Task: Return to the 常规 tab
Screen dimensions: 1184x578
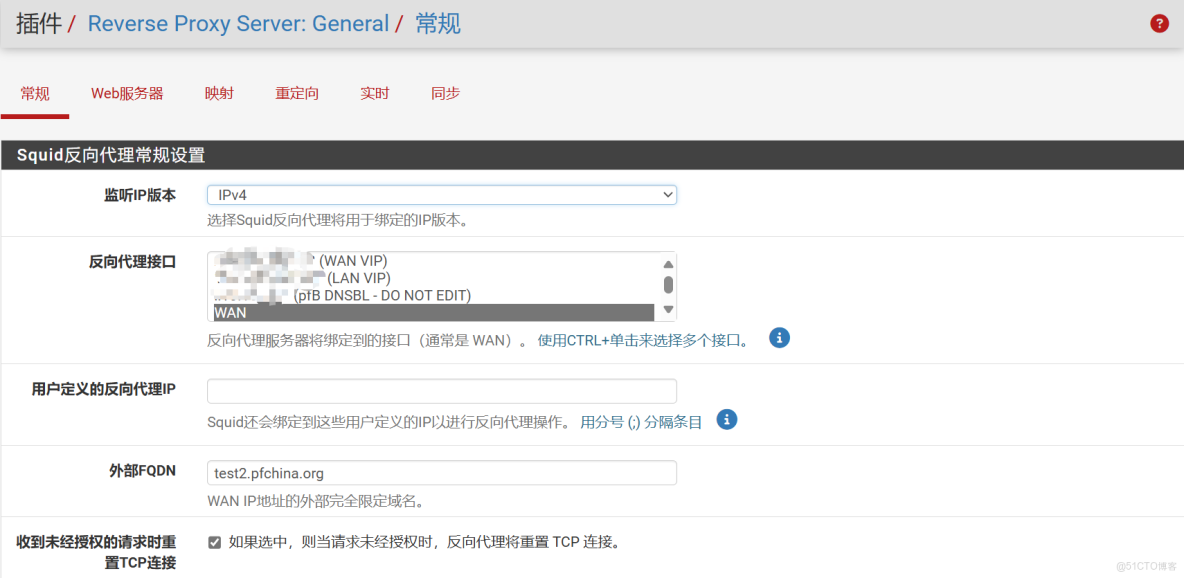Action: (35, 93)
